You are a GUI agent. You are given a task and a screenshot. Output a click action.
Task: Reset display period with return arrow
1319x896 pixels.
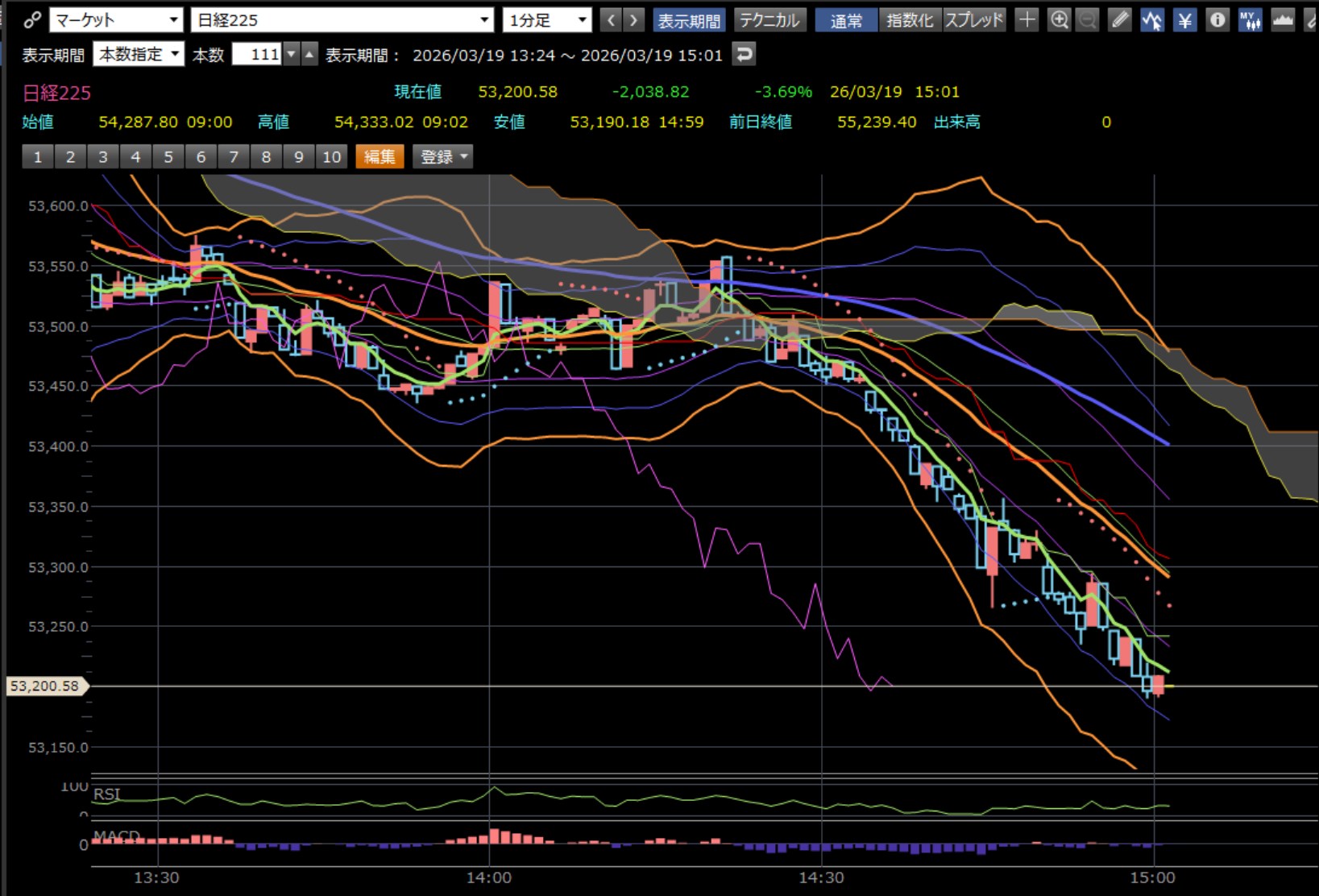[x=745, y=55]
